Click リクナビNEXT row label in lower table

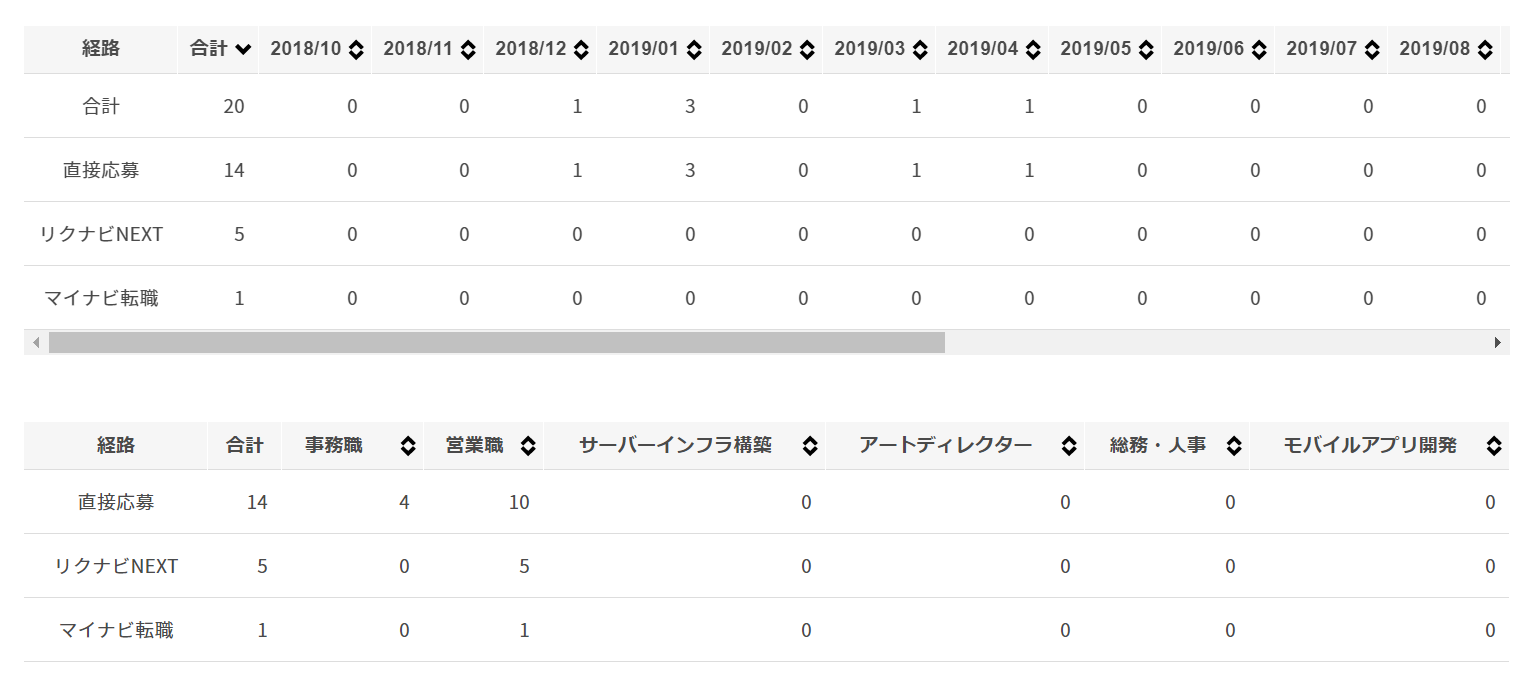[116, 566]
